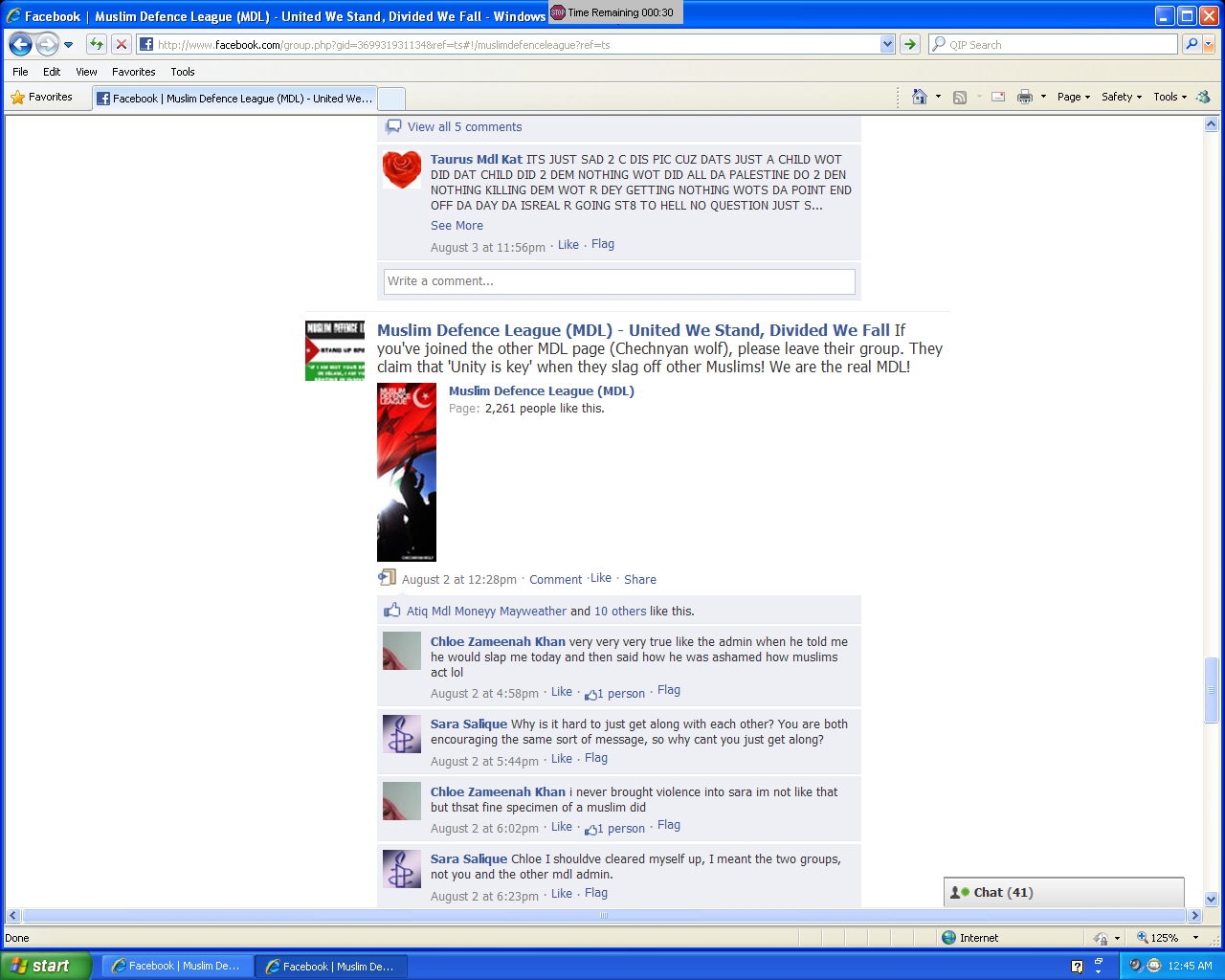Click the RSS feeds icon
This screenshot has width=1225, height=980.
tap(960, 97)
